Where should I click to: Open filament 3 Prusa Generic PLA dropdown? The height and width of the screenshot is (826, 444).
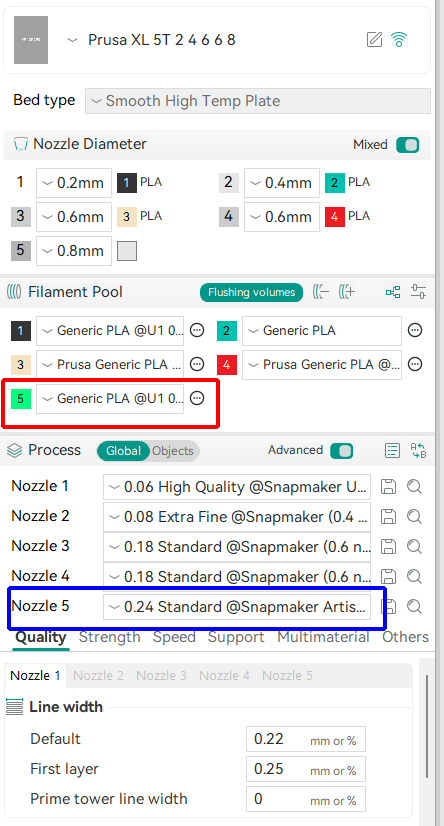(x=110, y=365)
